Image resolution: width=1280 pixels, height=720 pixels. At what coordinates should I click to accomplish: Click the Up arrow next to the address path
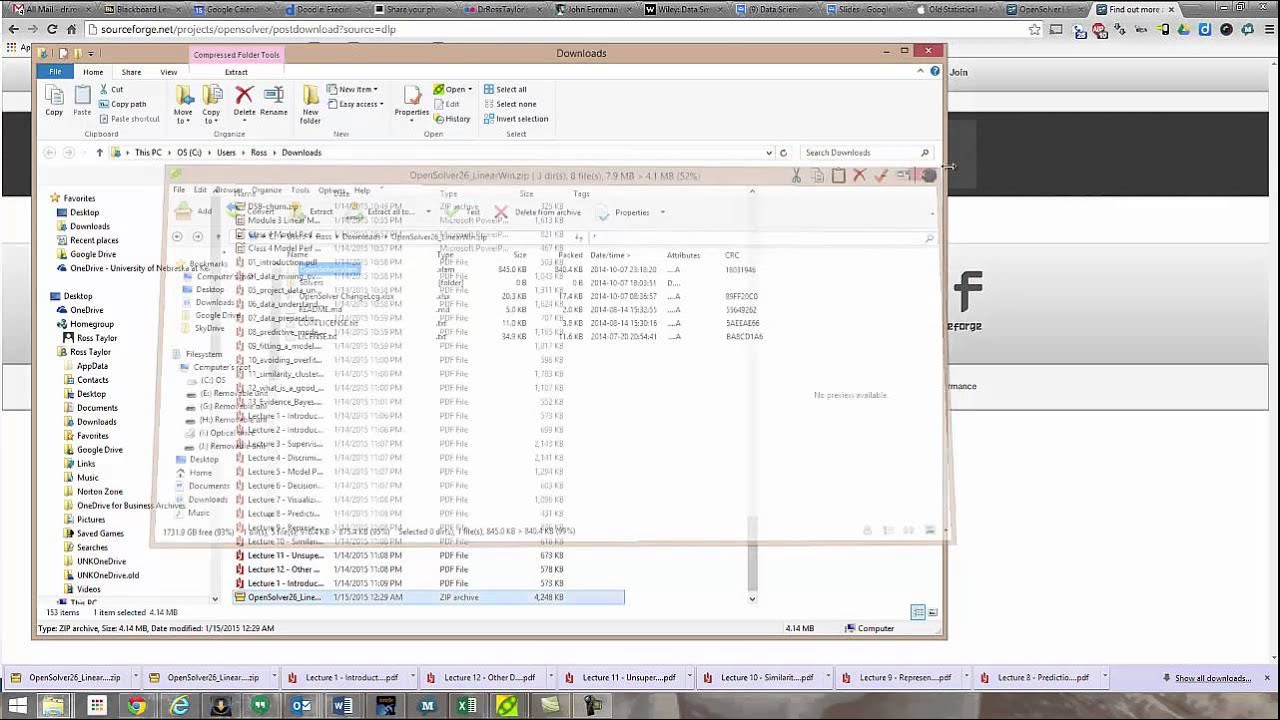pos(99,153)
